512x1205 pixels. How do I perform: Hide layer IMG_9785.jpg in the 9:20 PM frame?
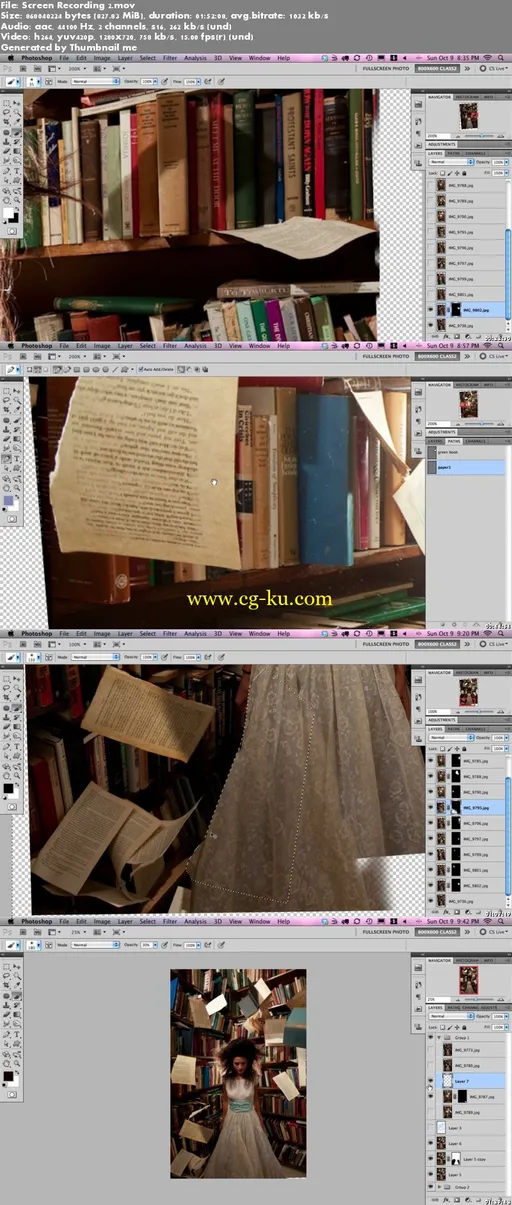[x=431, y=761]
